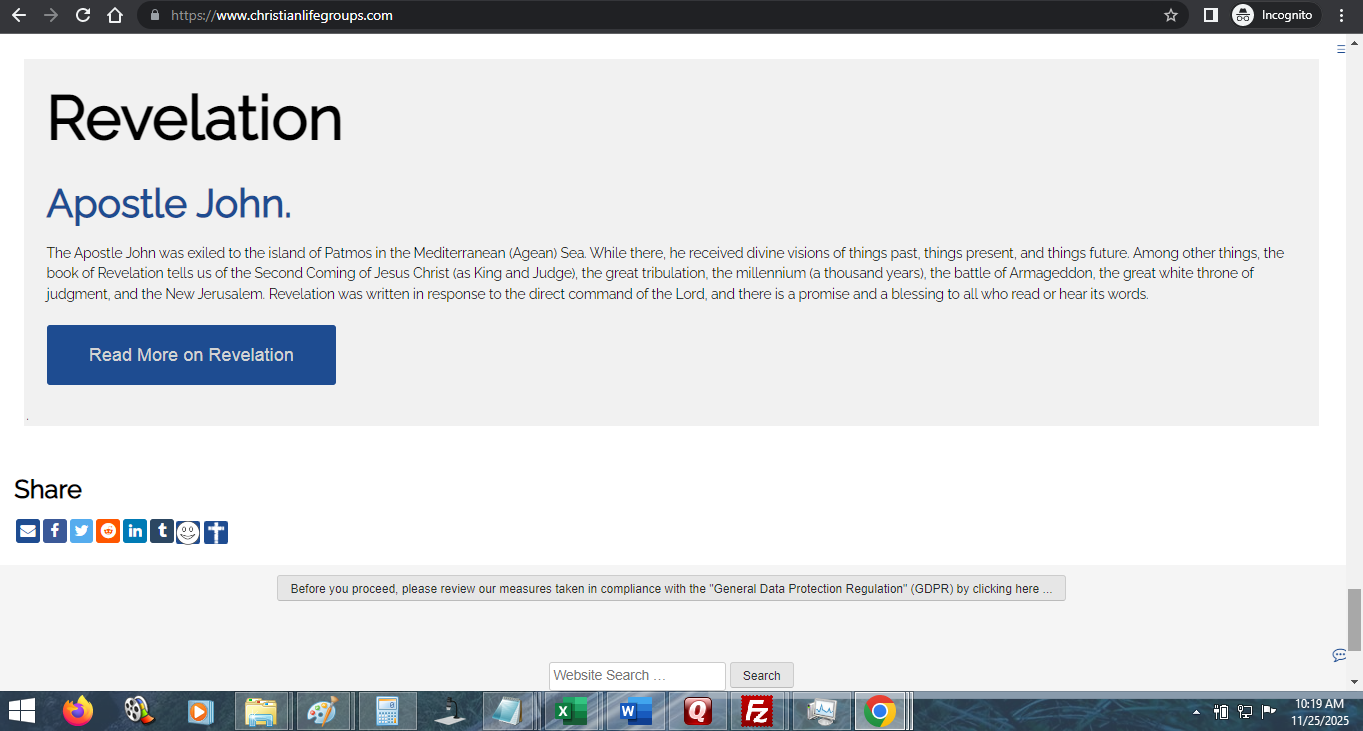Viewport: 1363px width, 731px height.
Task: Click Read More on Revelation button
Action: 191,355
